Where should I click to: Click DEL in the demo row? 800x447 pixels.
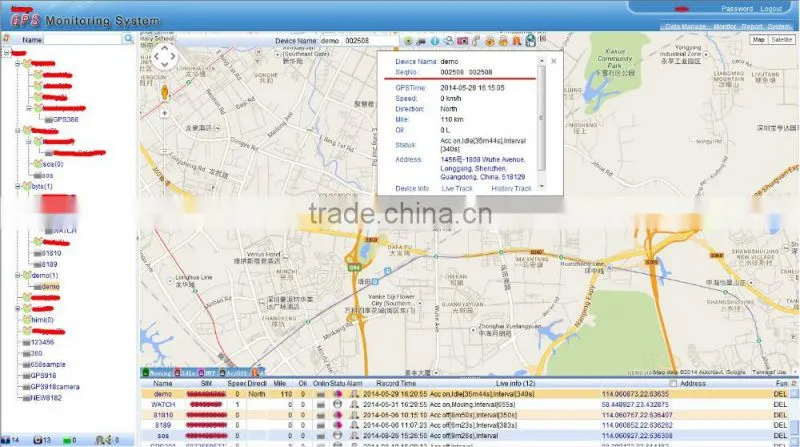click(x=780, y=394)
